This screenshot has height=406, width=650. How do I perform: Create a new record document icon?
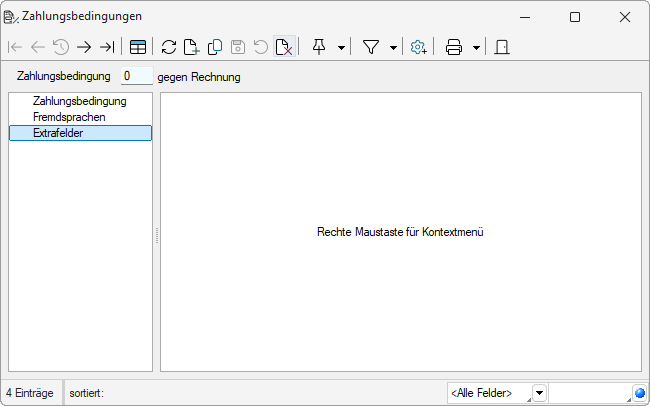click(192, 47)
